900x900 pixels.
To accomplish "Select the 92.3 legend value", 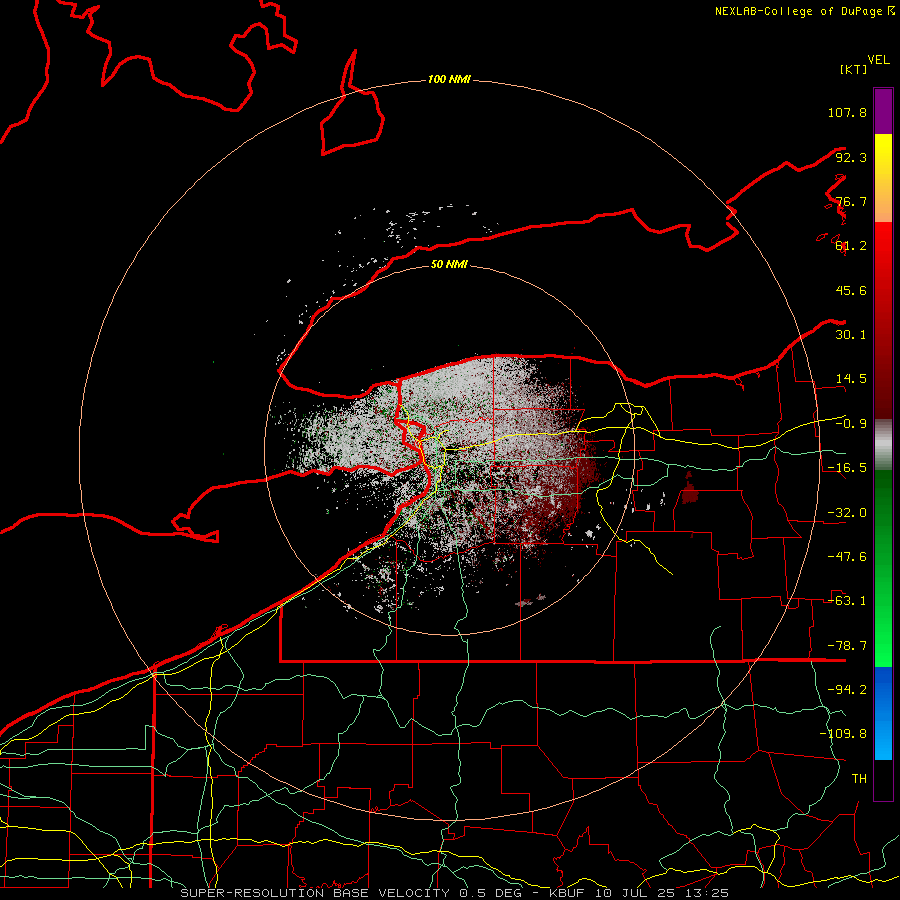I will pos(851,157).
